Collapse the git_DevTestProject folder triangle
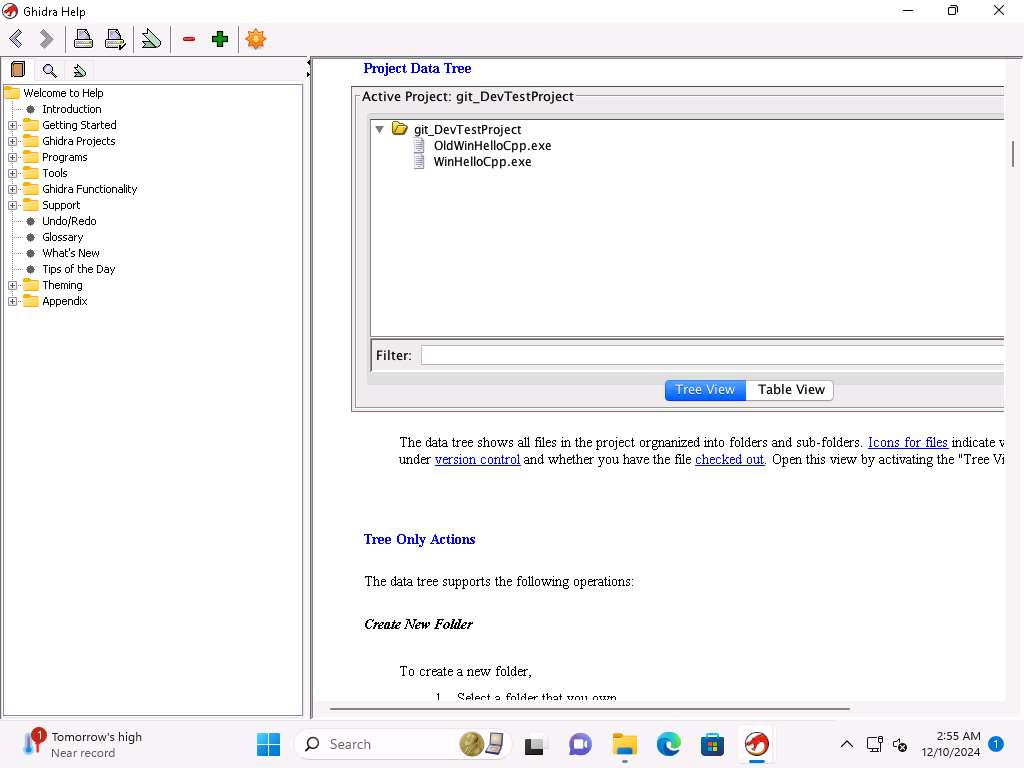The height and width of the screenshot is (768, 1024). tap(380, 129)
